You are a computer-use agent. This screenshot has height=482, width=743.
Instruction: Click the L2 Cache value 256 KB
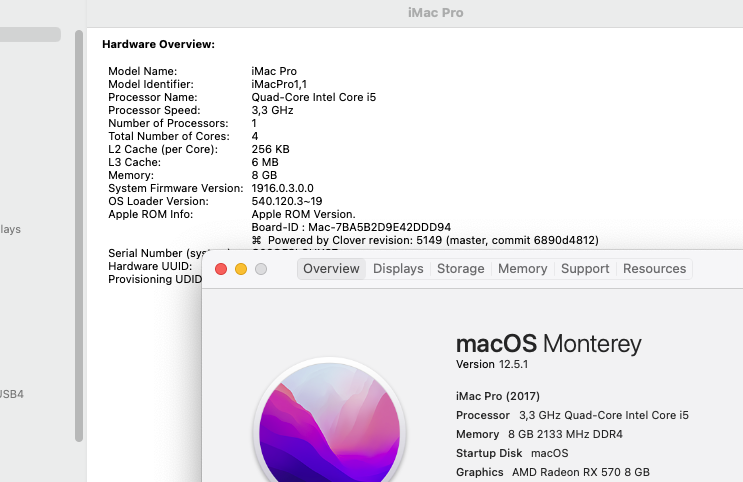pyautogui.click(x=271, y=149)
